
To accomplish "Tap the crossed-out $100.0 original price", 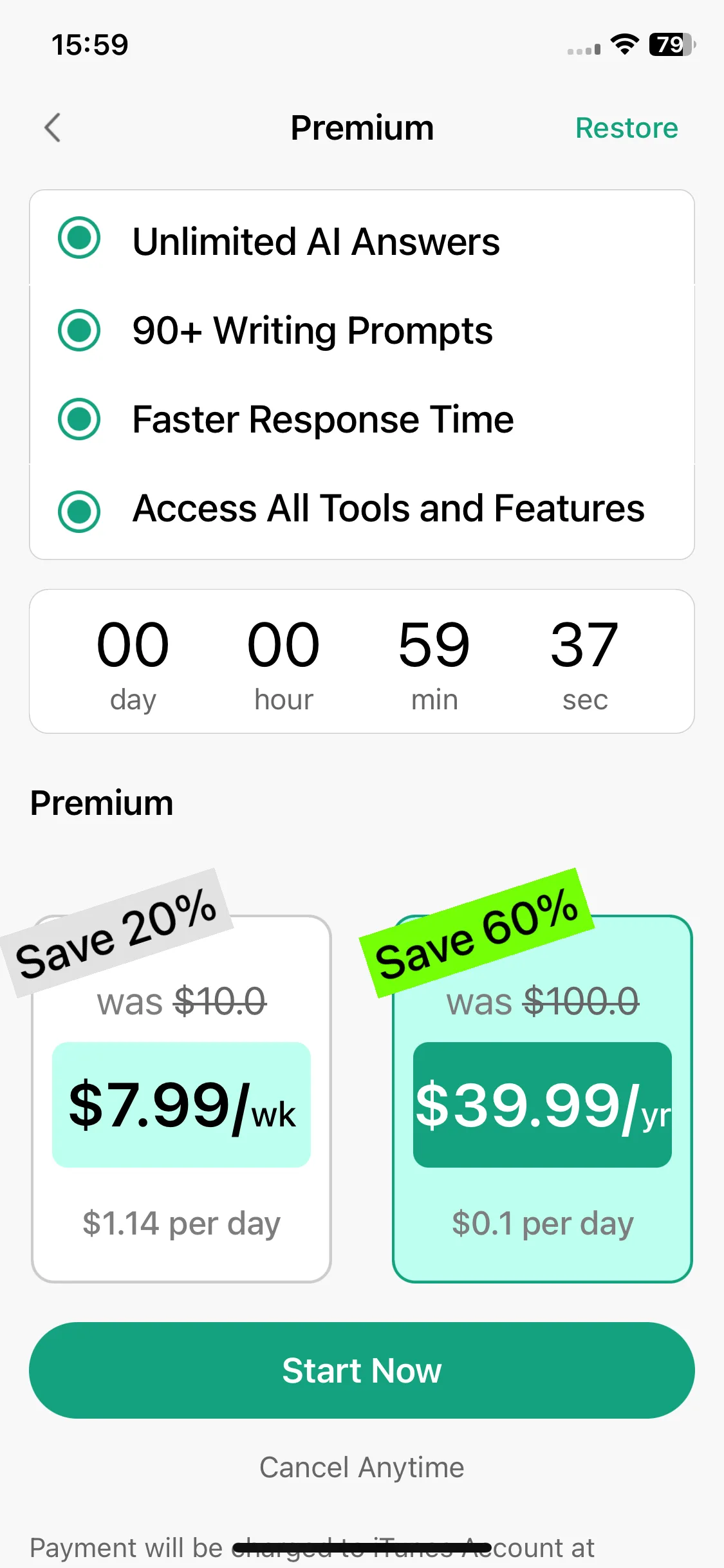I will 581,1002.
